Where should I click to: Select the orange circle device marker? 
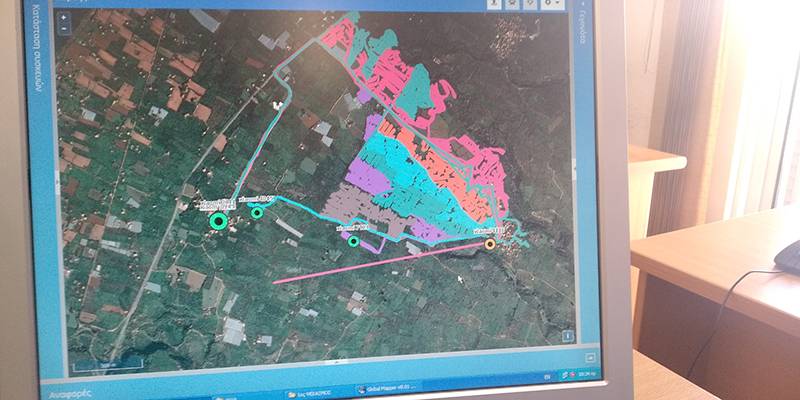(490, 243)
